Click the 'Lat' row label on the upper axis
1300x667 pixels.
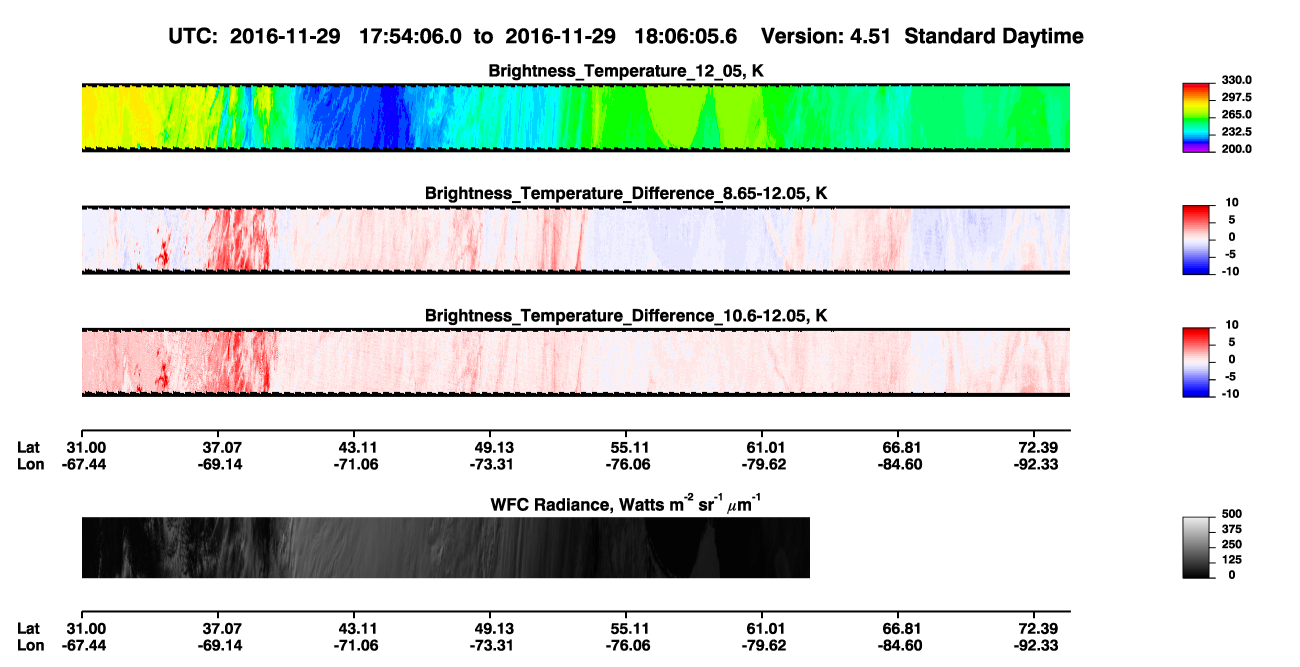coord(28,448)
